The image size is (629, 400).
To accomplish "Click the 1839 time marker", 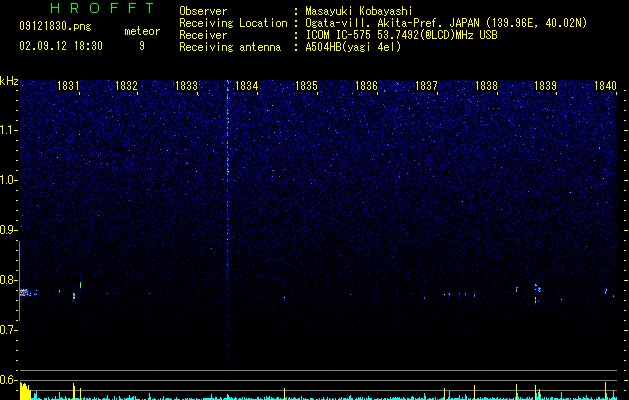I will 546,86.
